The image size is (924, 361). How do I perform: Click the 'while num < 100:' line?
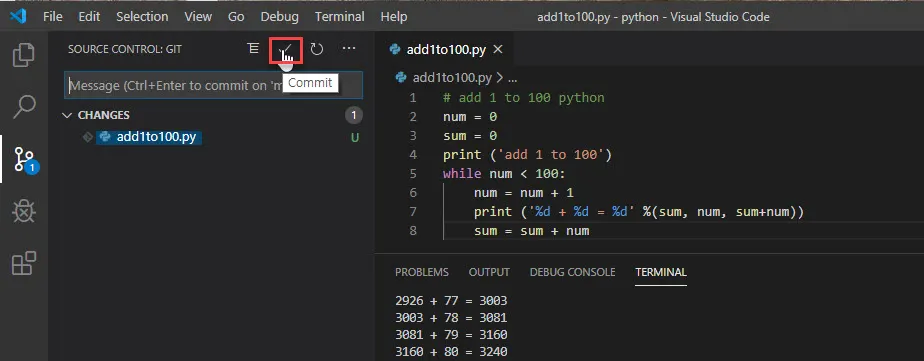pyautogui.click(x=504, y=174)
